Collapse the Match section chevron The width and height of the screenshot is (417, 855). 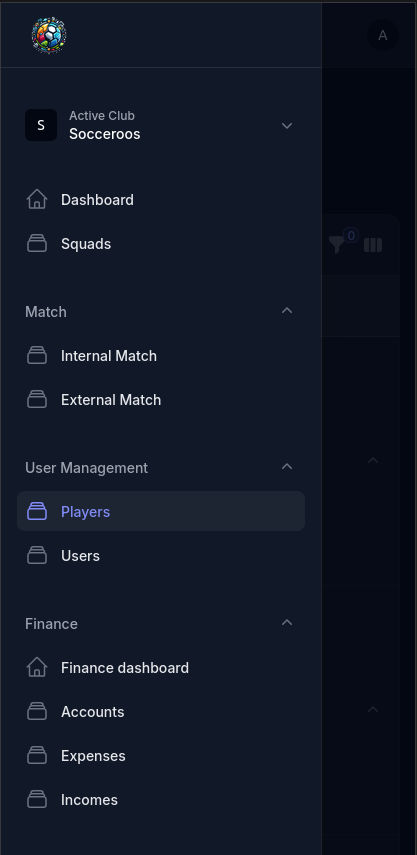(287, 311)
